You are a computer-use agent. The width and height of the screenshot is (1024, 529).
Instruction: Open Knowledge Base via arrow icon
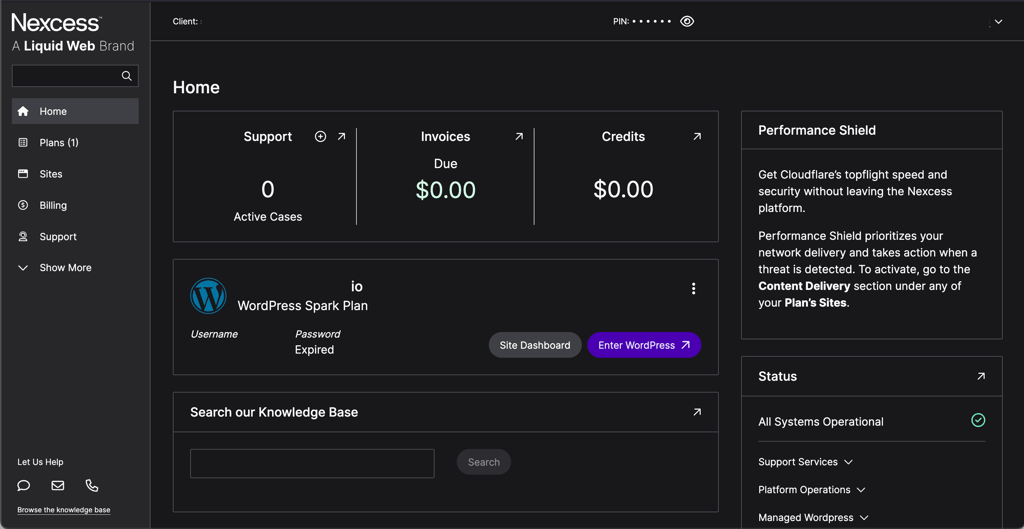tap(697, 412)
